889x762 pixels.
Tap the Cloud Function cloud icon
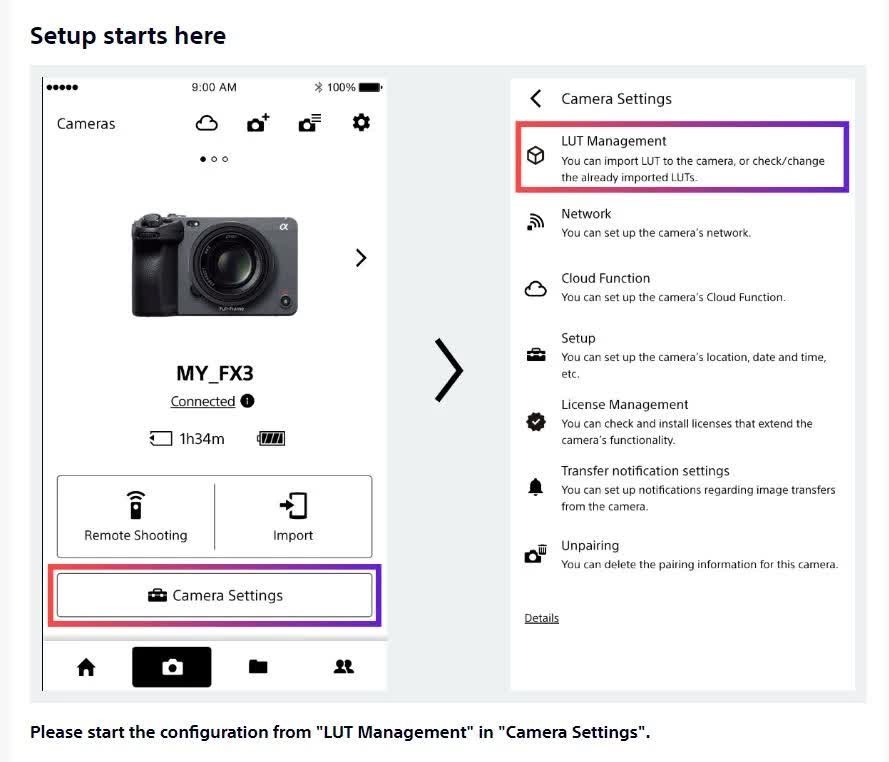tap(536, 289)
